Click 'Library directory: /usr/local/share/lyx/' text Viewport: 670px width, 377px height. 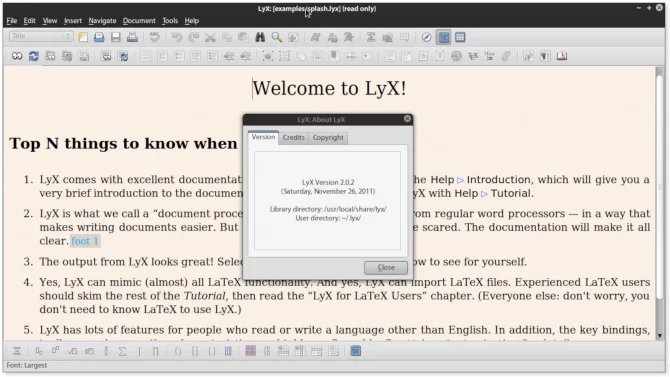point(328,209)
